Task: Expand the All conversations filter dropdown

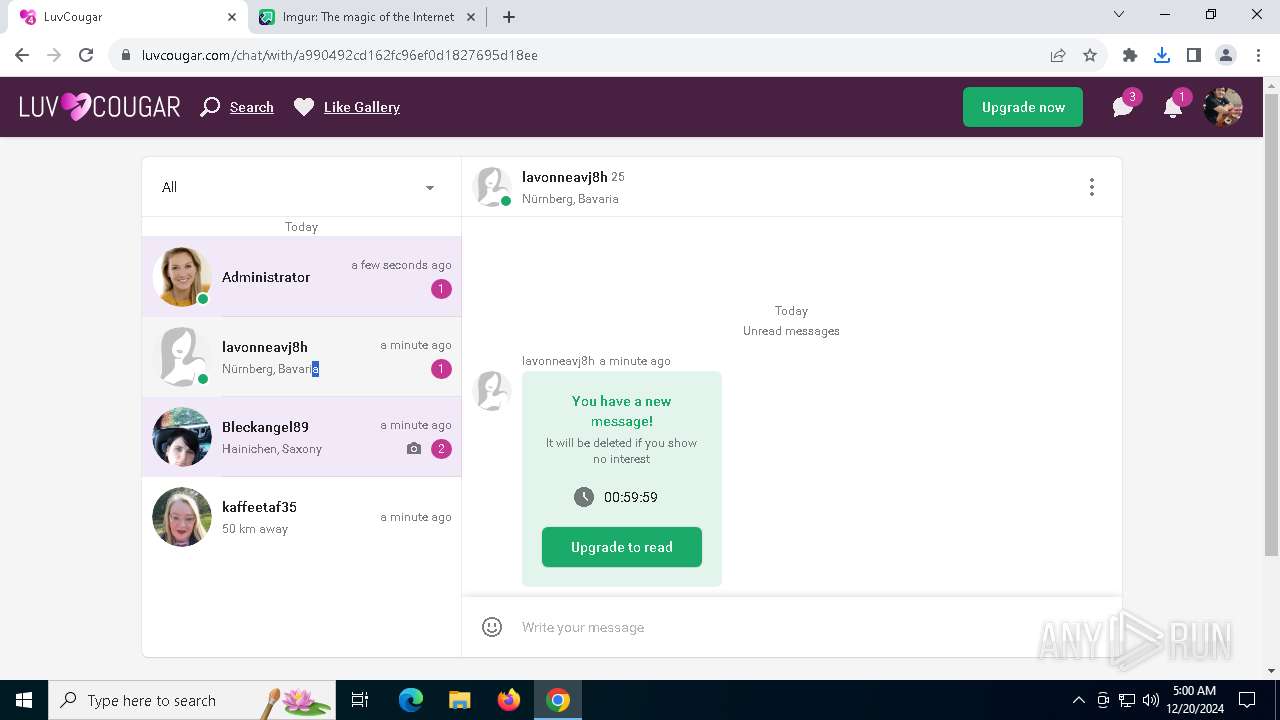Action: pyautogui.click(x=301, y=187)
